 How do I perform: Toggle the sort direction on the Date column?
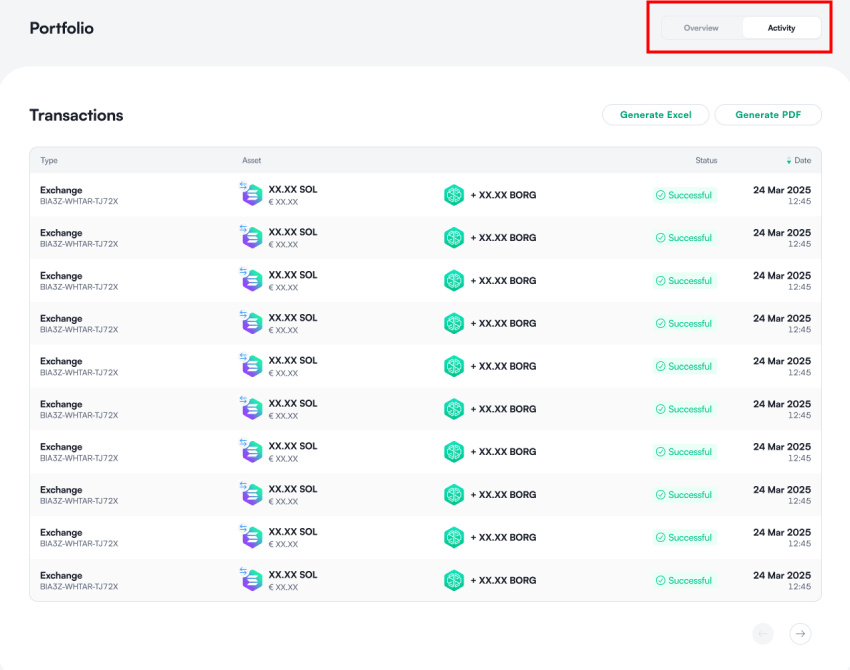pyautogui.click(x=789, y=160)
